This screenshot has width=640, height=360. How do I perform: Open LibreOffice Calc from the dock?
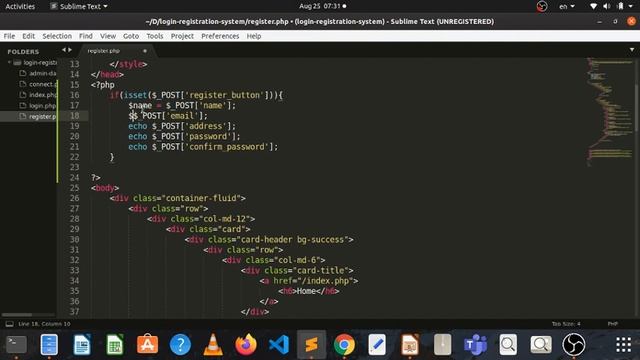point(115,344)
